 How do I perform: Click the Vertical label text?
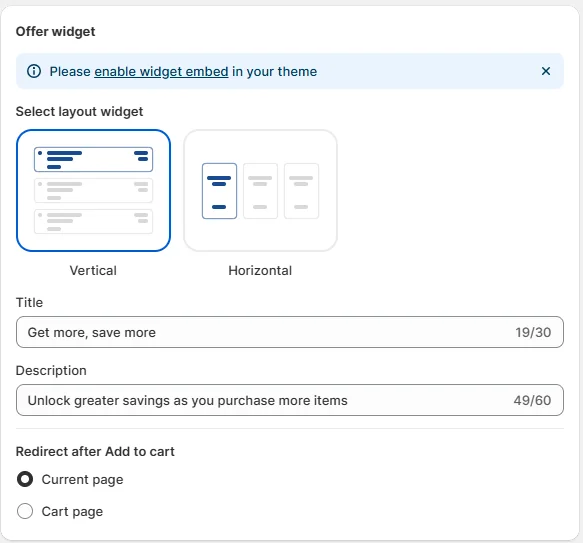point(93,270)
